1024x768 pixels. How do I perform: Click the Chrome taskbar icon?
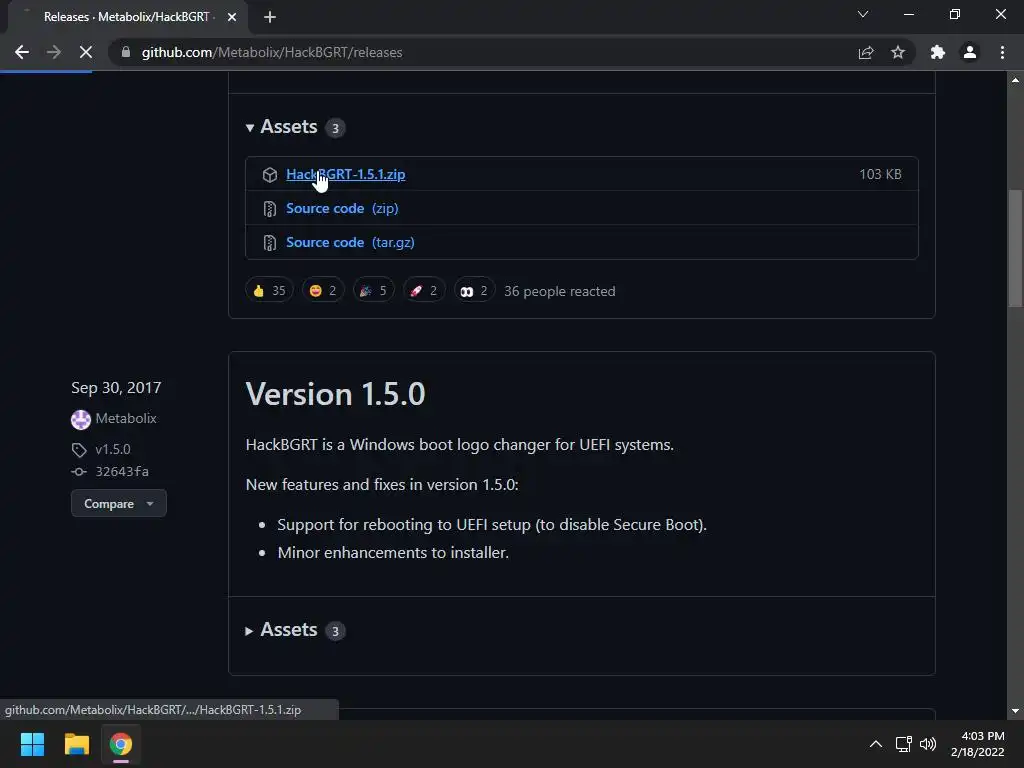pyautogui.click(x=121, y=744)
